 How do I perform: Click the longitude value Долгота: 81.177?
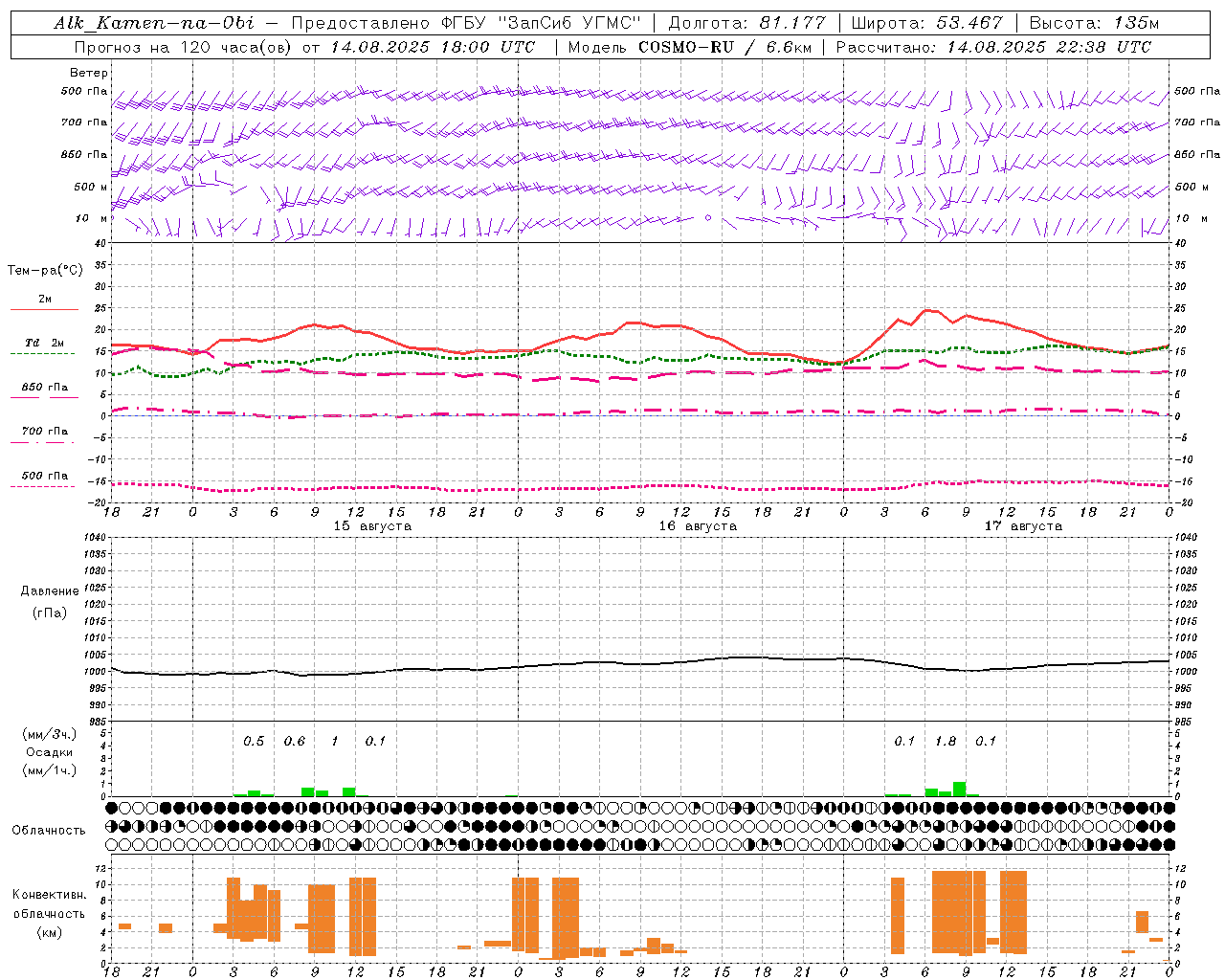coord(746,23)
